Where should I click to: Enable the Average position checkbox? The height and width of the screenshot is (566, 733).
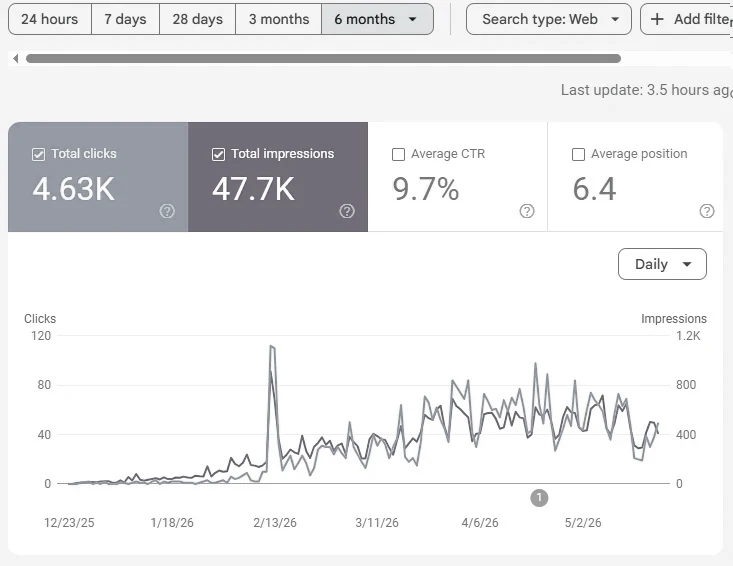(578, 154)
